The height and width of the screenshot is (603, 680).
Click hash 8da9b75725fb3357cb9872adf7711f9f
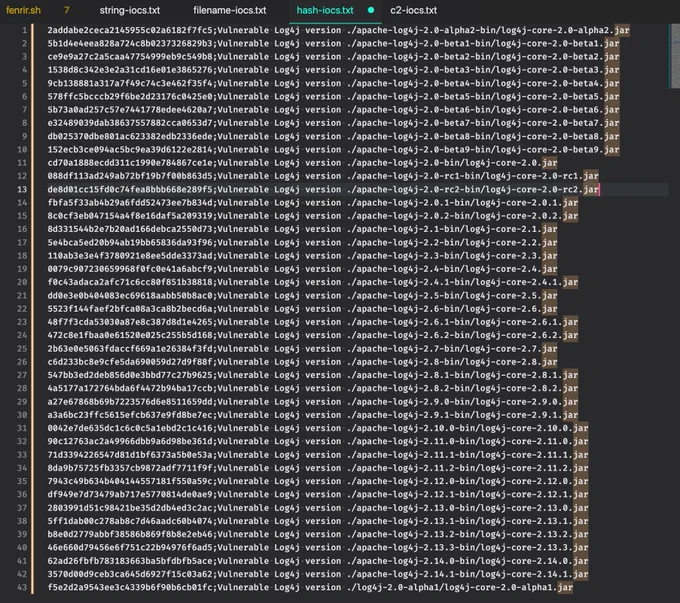(131, 468)
